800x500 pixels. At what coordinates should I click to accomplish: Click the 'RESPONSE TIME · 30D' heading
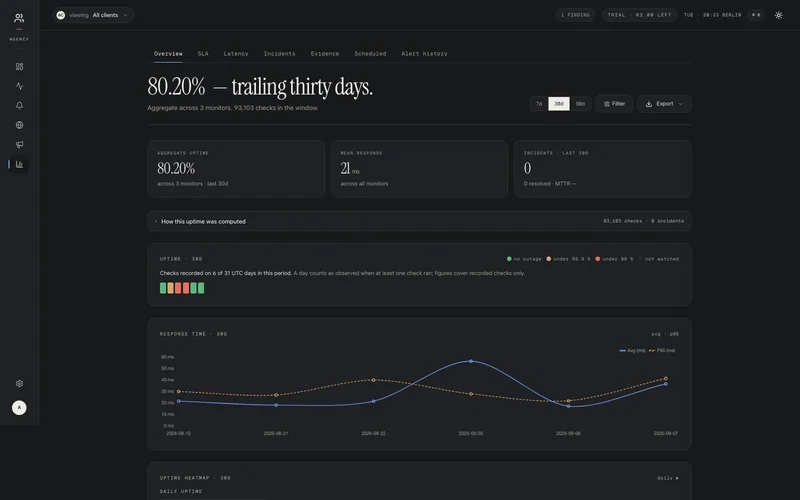coord(193,334)
